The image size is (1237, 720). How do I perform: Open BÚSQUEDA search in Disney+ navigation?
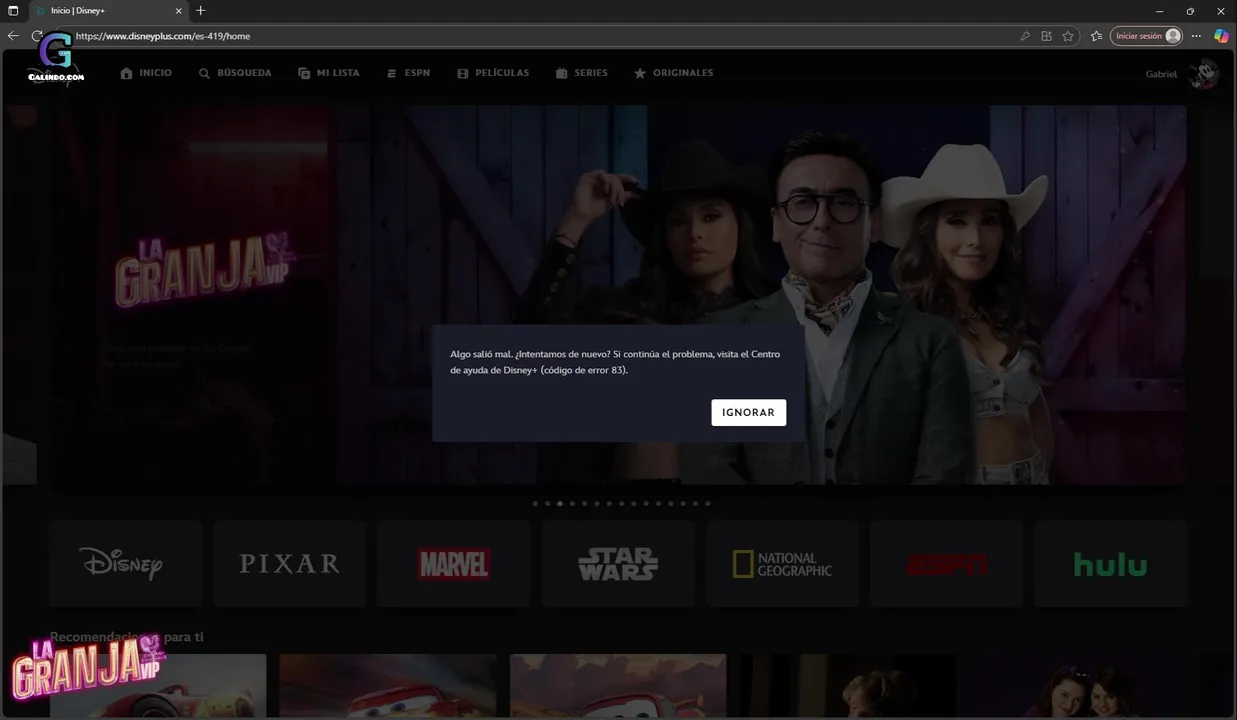[235, 73]
